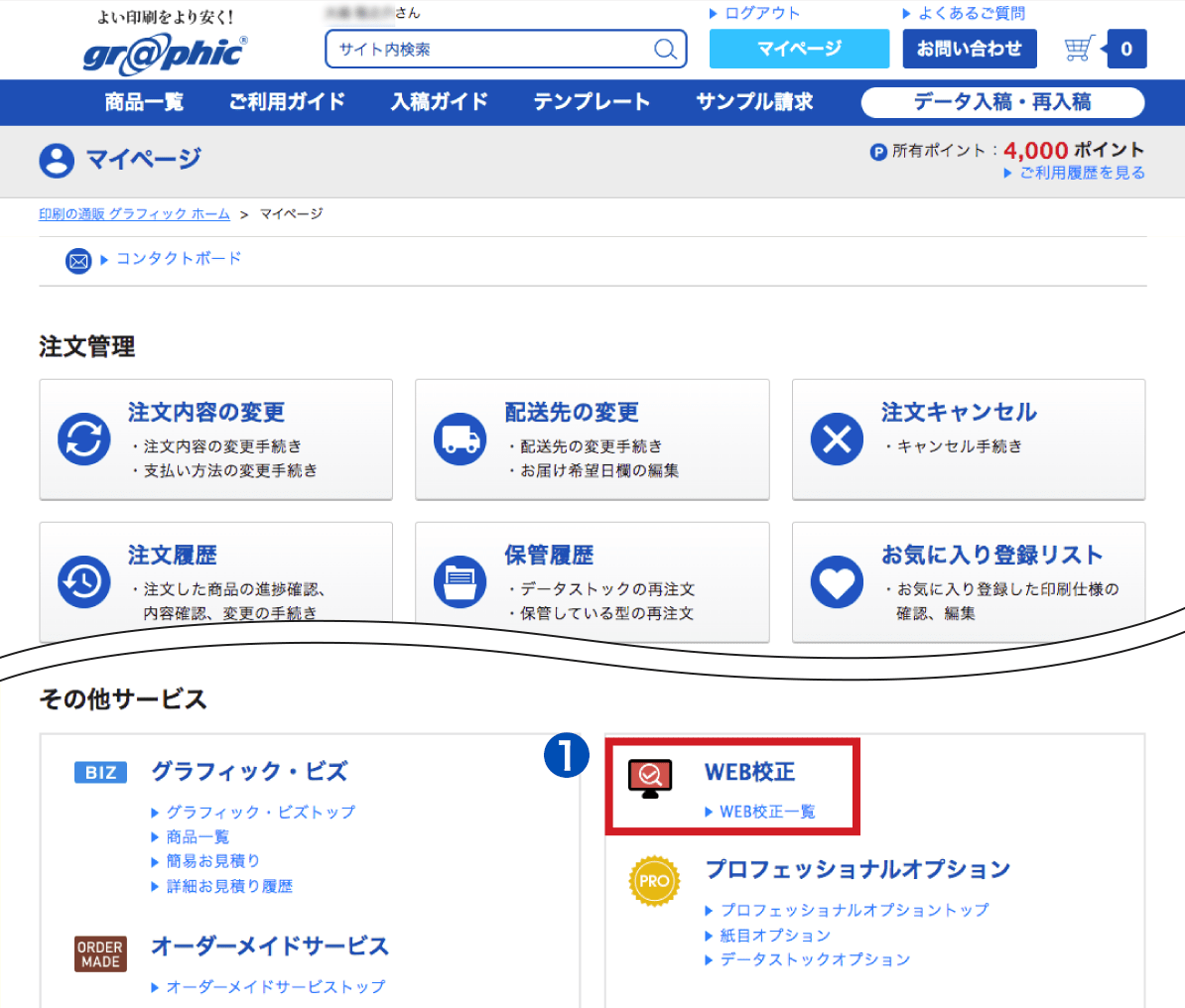Open 入稿ガイド in the navigation bar
Viewport: 1185px width, 1008px height.
coord(439,102)
